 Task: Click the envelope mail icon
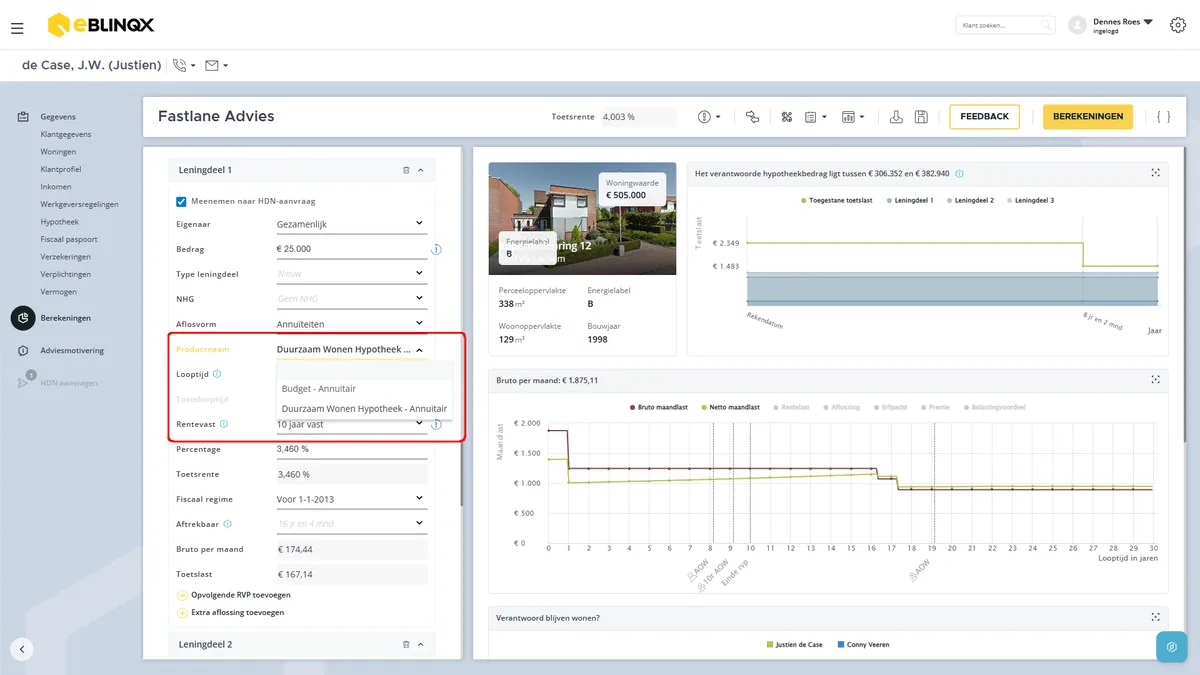(x=211, y=65)
